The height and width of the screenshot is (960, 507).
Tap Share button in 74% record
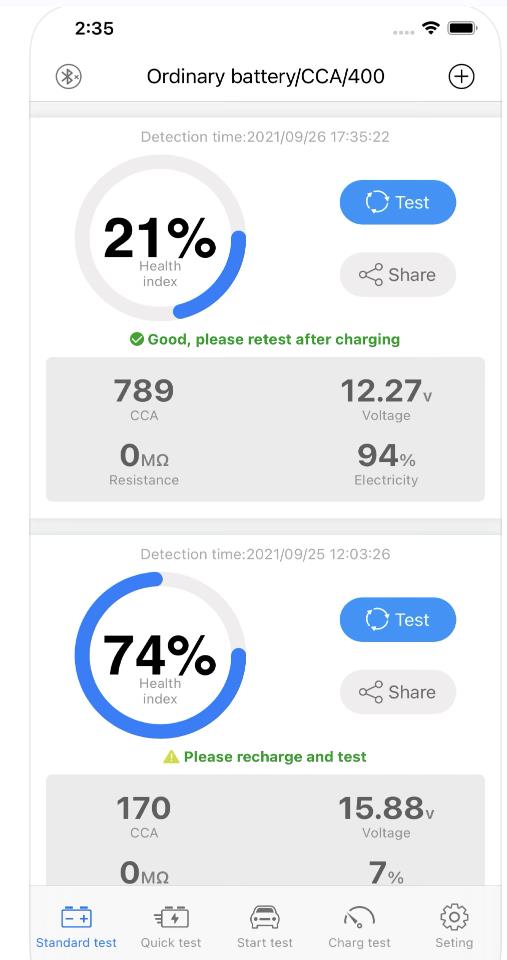(398, 692)
